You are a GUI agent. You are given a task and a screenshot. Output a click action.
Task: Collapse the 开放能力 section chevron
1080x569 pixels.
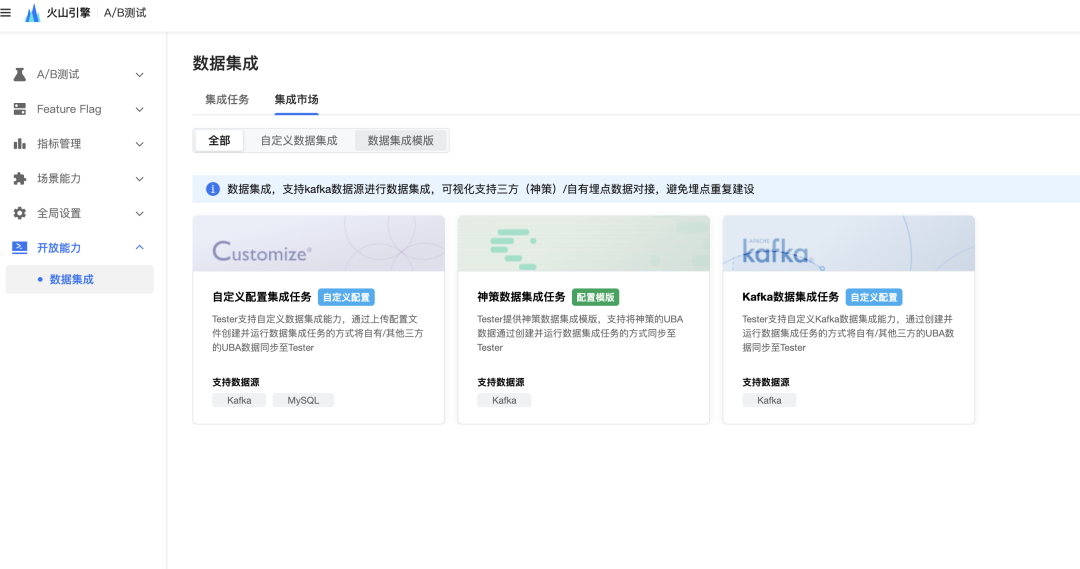(x=140, y=247)
